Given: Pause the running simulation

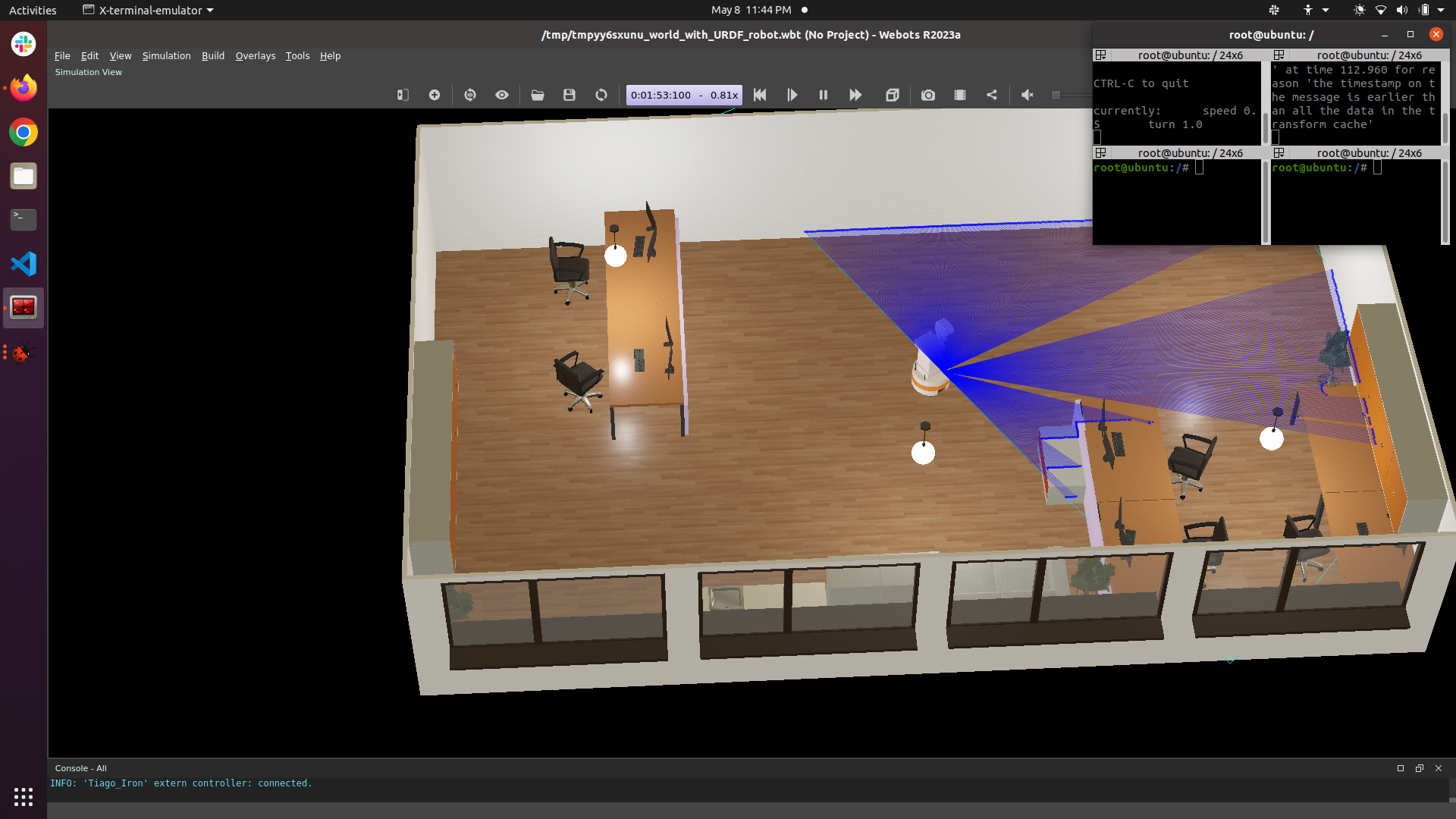Looking at the screenshot, I should 824,95.
